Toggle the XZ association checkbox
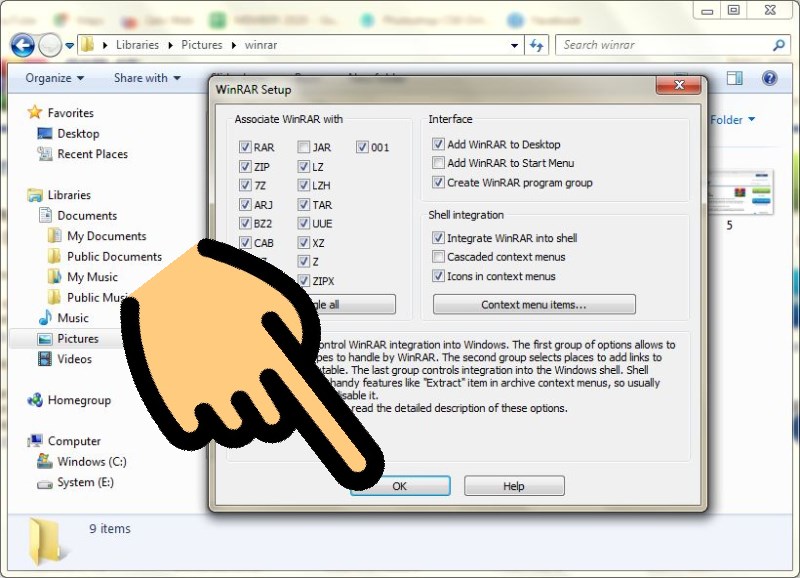Screen dimensions: 800x578 tap(304, 242)
